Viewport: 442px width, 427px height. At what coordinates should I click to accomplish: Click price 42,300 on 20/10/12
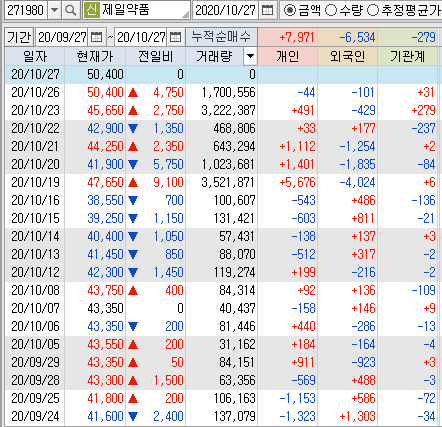105,272
